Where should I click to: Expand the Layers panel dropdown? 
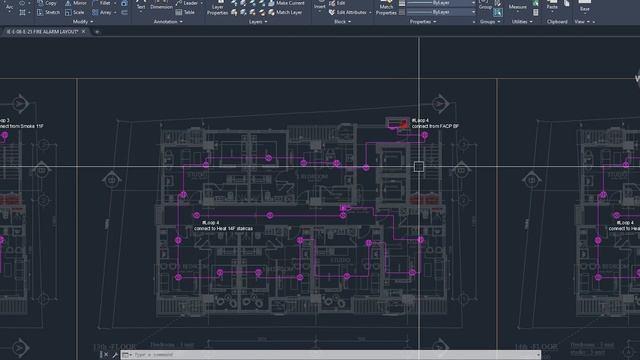click(x=258, y=22)
